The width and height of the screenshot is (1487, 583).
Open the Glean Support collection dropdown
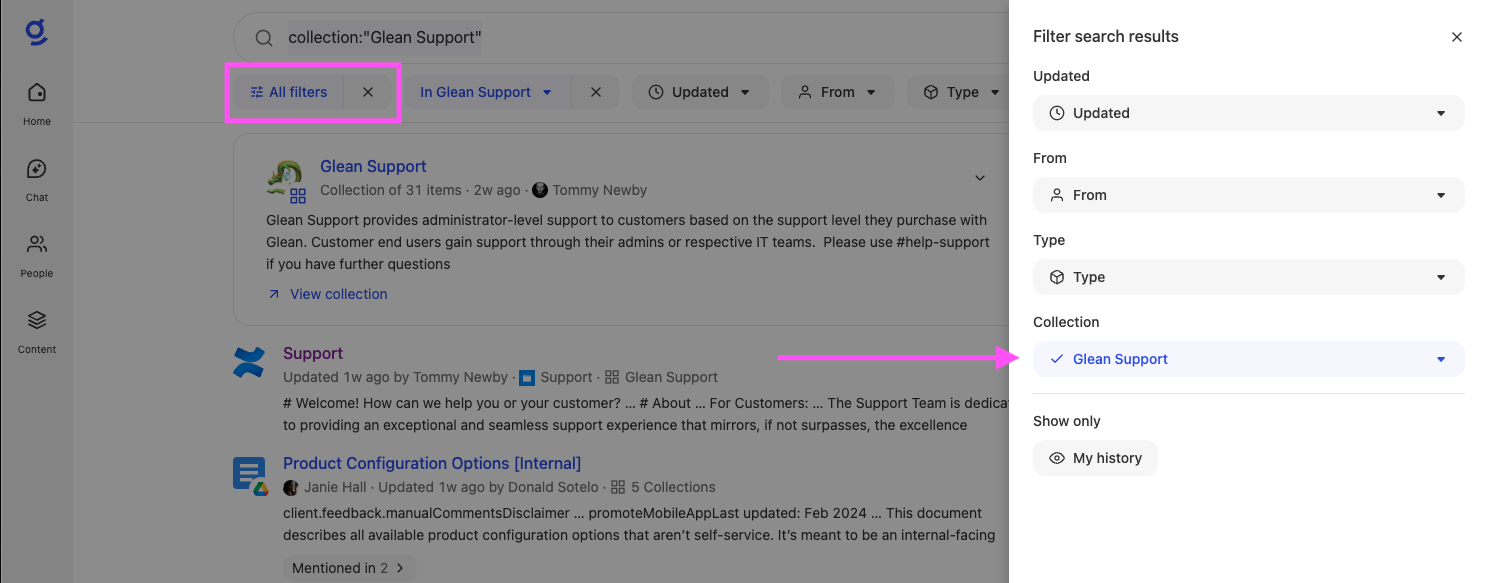coord(1248,359)
